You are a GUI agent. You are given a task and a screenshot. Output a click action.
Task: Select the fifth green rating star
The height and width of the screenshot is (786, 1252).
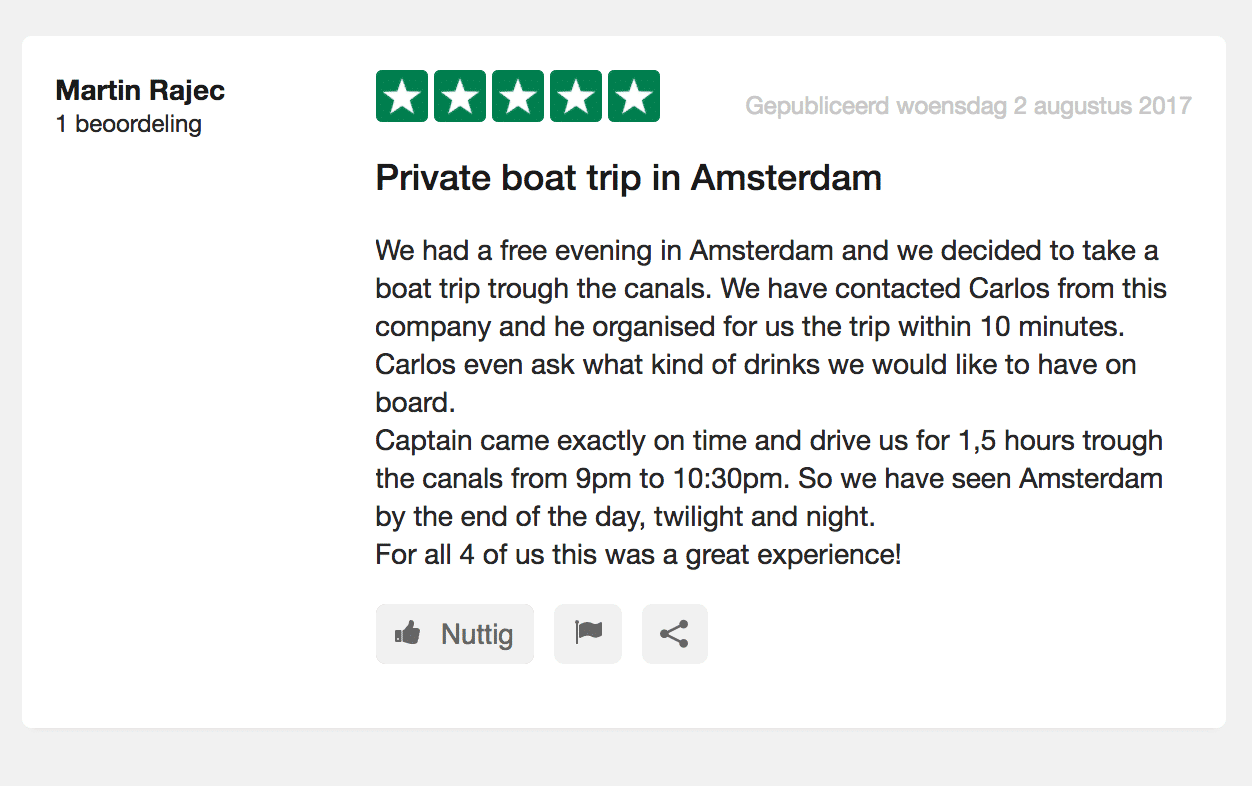pos(634,97)
